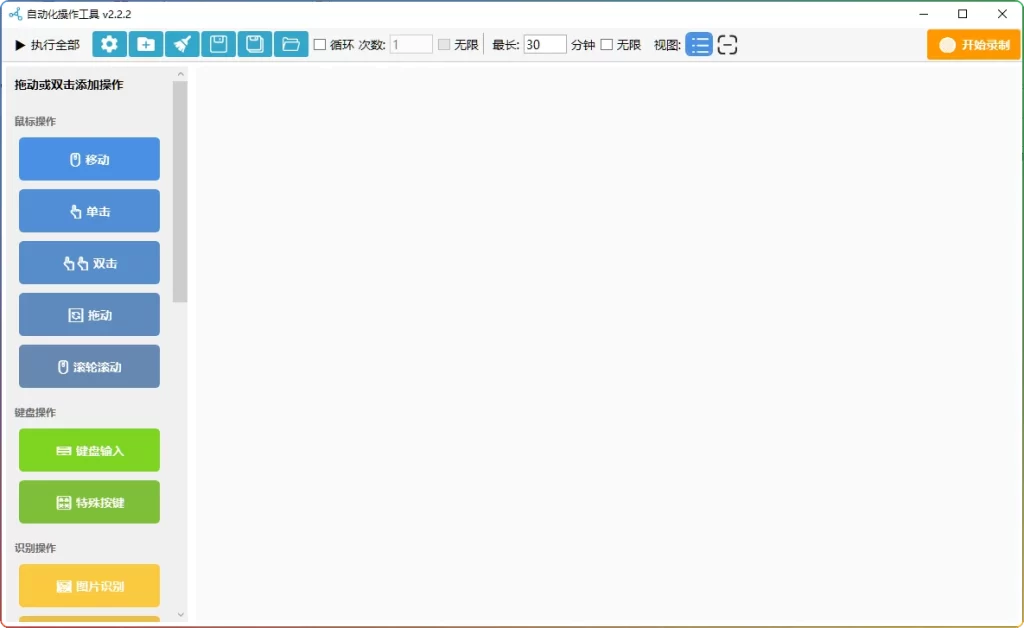
Task: Click the broom clear icon
Action: coord(182,44)
